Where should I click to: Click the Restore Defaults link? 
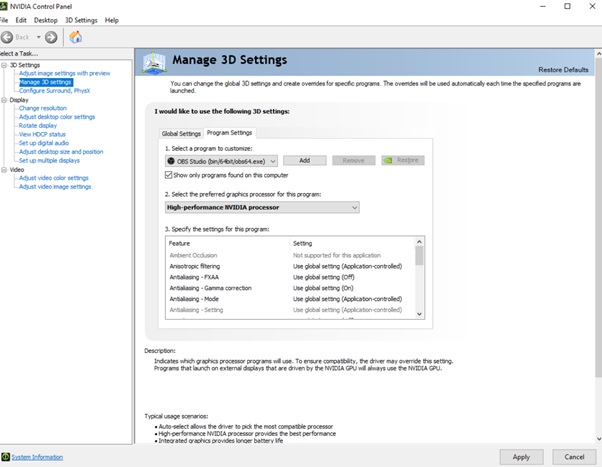(563, 69)
